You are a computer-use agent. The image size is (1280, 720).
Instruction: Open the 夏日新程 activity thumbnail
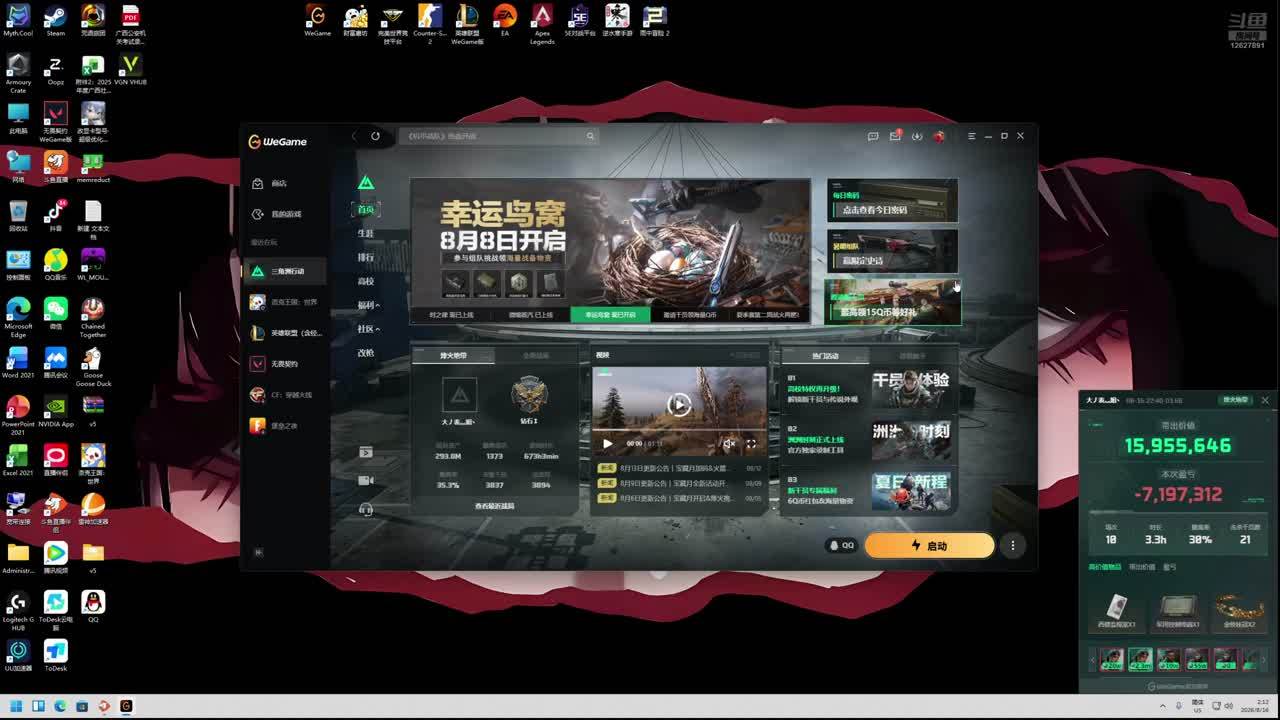click(910, 491)
